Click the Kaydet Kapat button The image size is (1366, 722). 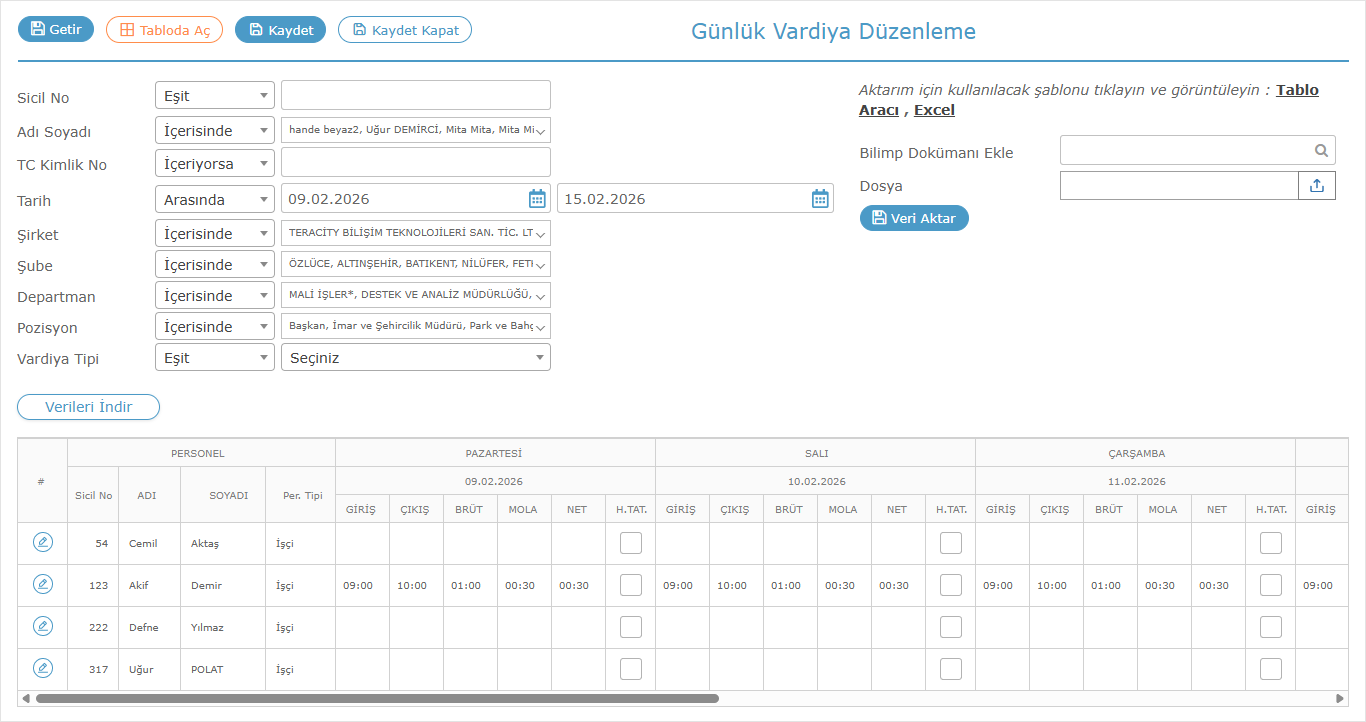[x=404, y=30]
